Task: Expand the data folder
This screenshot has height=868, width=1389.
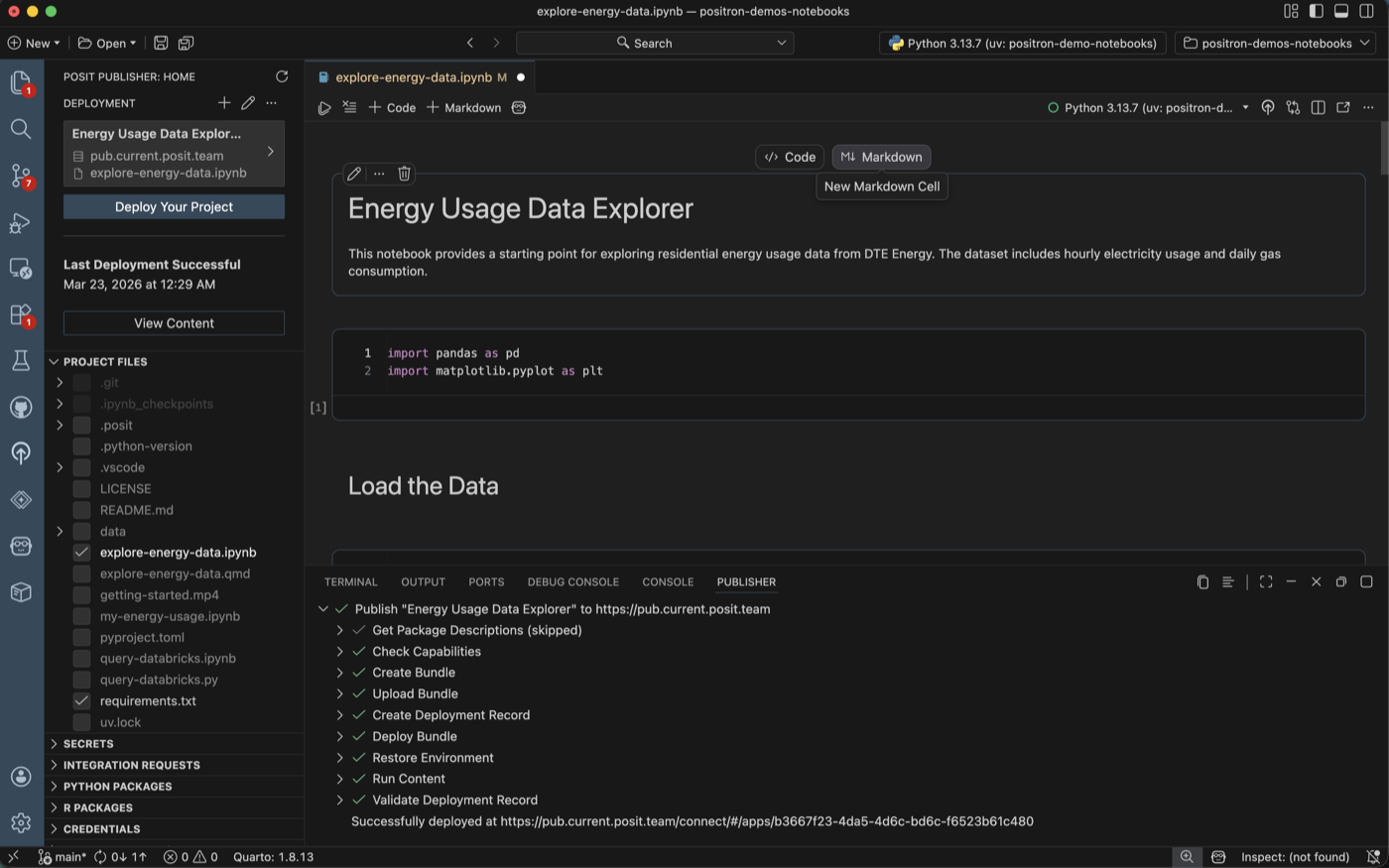Action: pos(60,532)
